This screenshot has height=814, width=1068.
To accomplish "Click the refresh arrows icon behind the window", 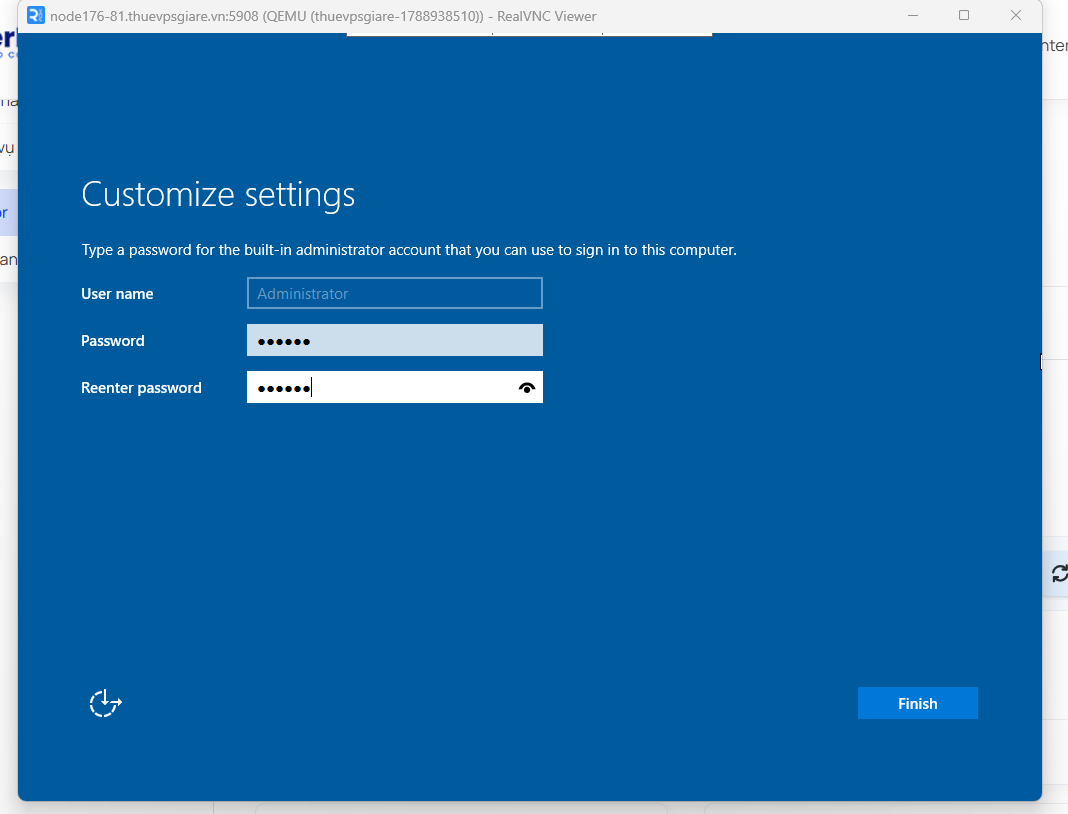I will point(1059,574).
